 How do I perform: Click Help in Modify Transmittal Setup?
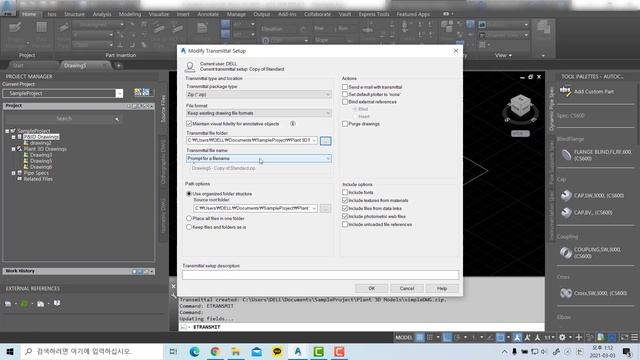[x=442, y=288]
